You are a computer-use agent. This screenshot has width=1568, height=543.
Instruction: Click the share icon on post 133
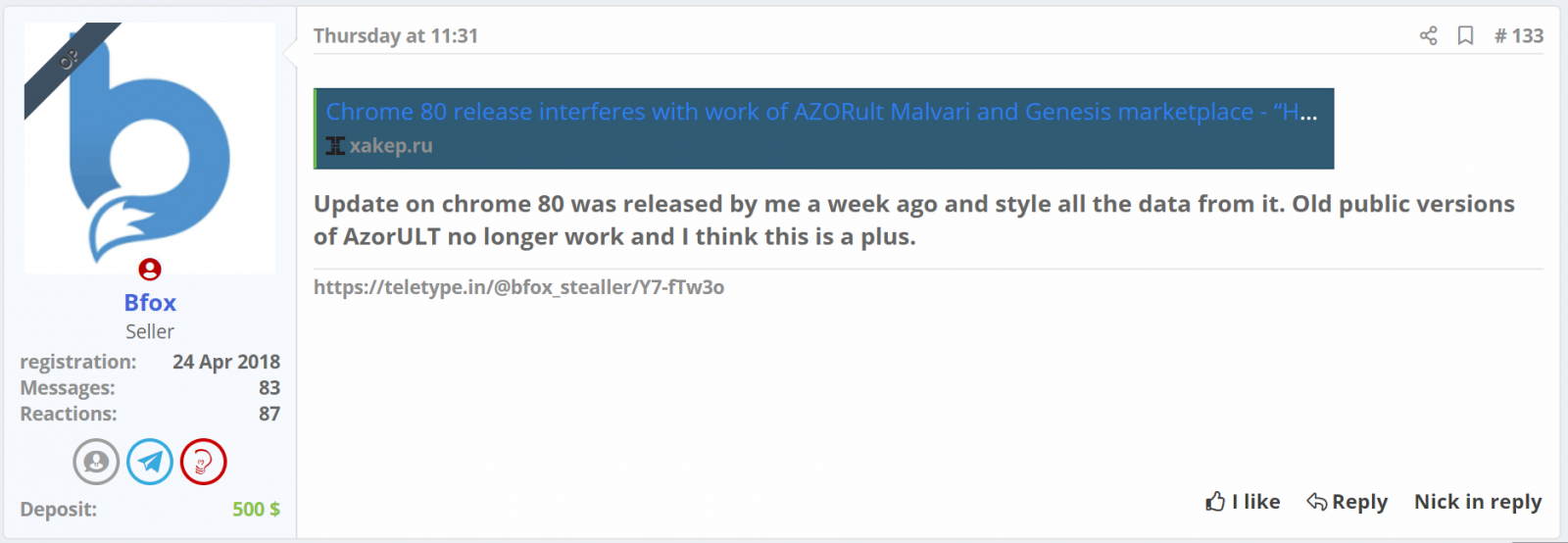[x=1428, y=36]
